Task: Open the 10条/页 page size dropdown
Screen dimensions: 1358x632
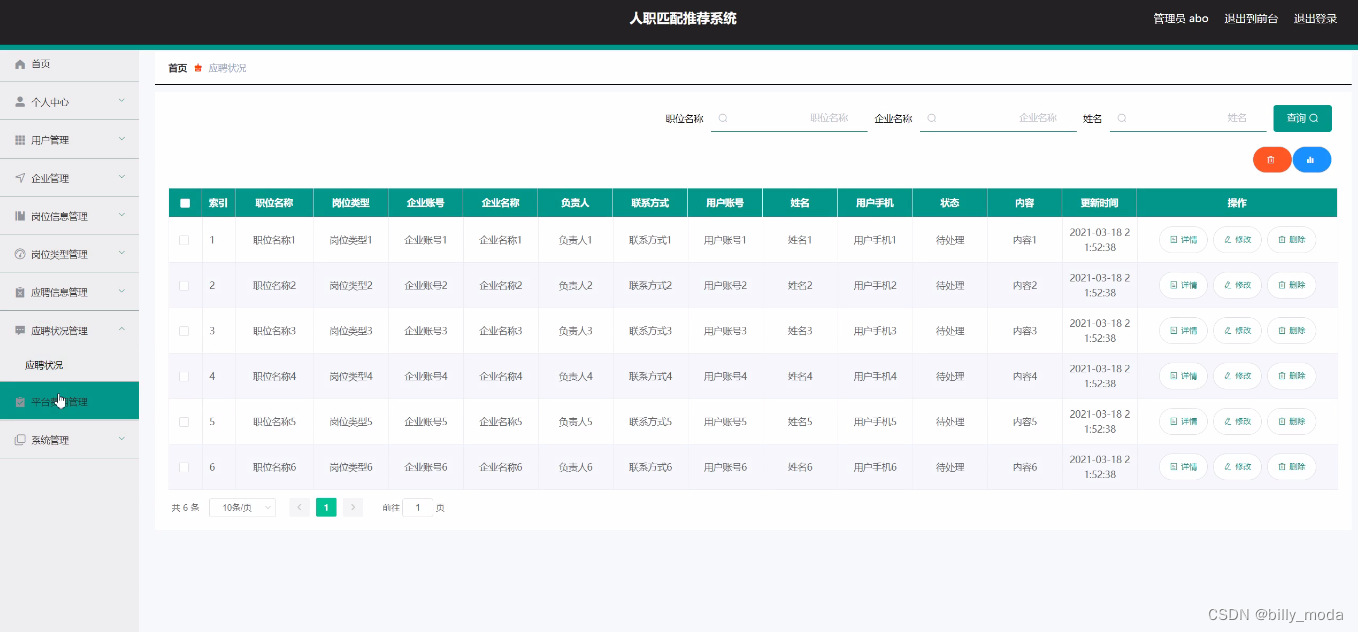Action: point(241,507)
